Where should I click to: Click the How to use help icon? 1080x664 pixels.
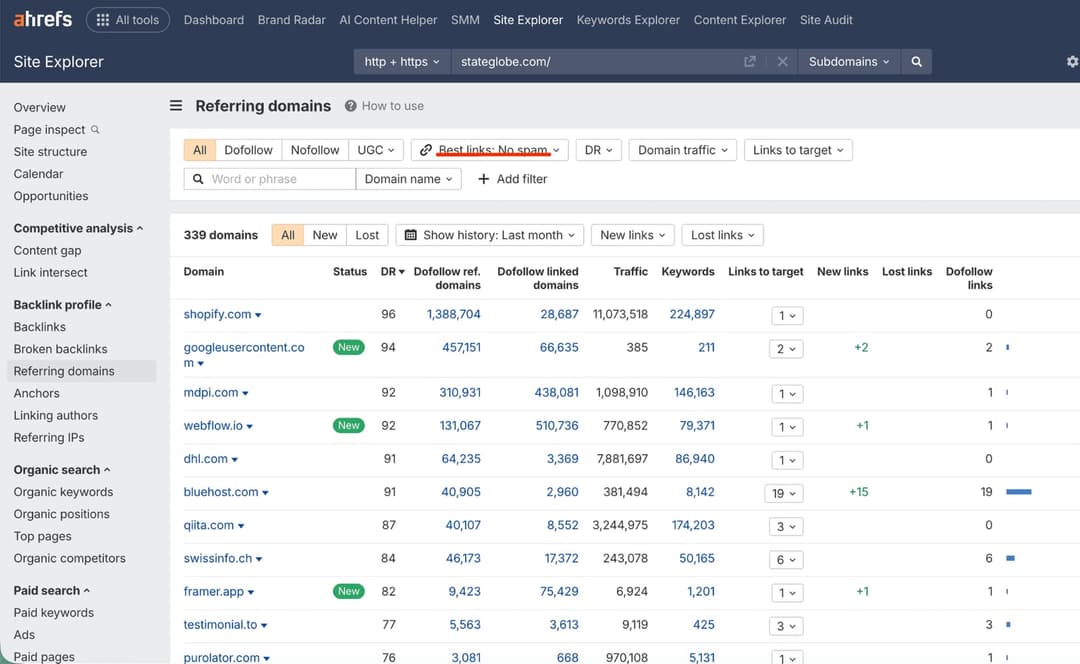tap(351, 106)
